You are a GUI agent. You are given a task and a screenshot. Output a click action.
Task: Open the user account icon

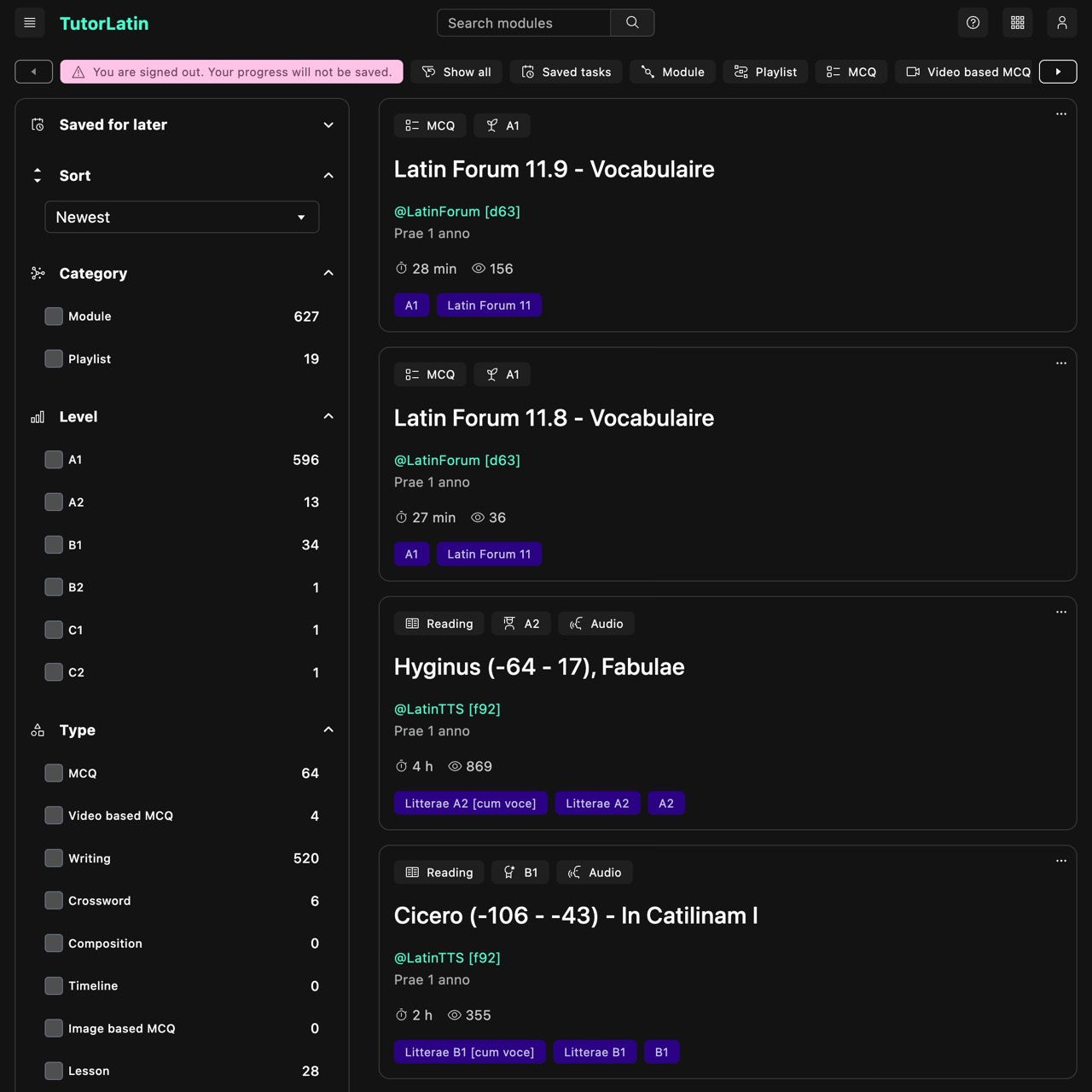tap(1062, 23)
